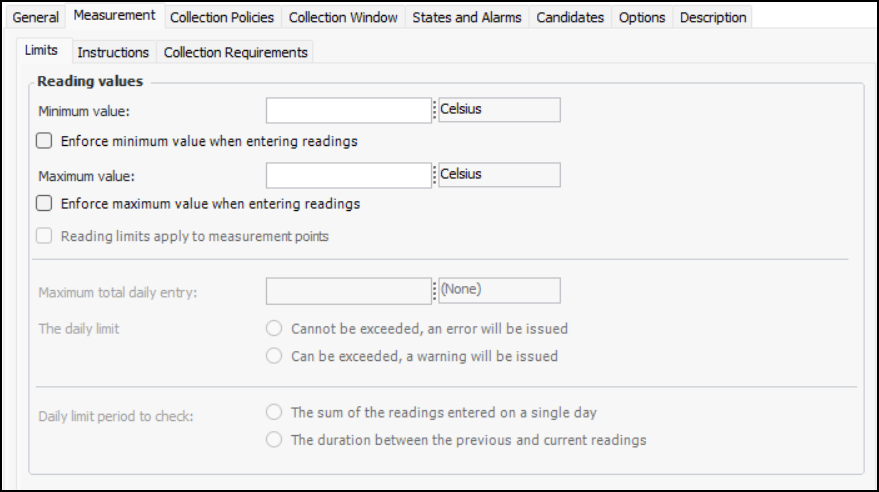Select the Candidates tab

(x=570, y=17)
